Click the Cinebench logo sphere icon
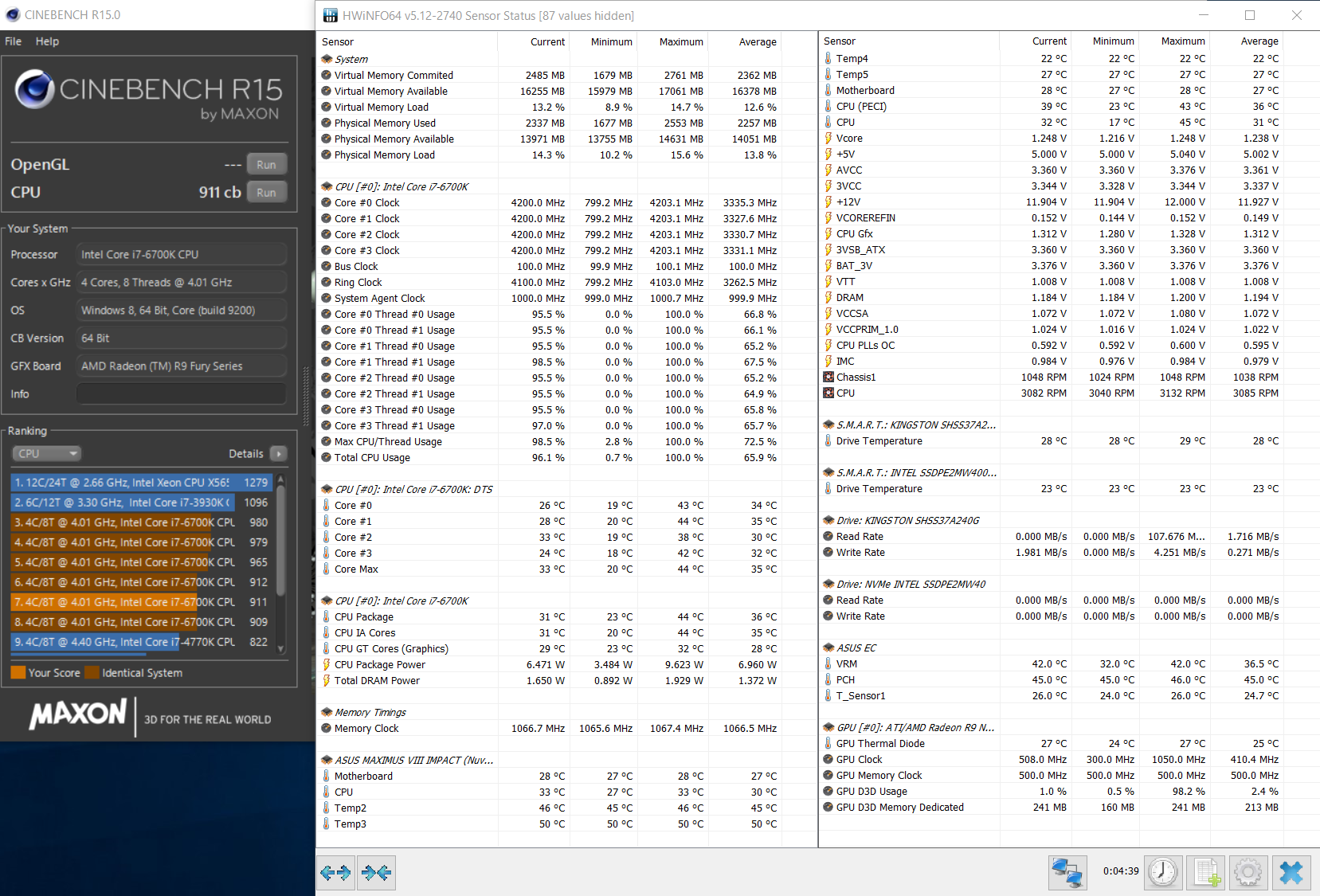Viewport: 1320px width, 896px height. pos(34,89)
